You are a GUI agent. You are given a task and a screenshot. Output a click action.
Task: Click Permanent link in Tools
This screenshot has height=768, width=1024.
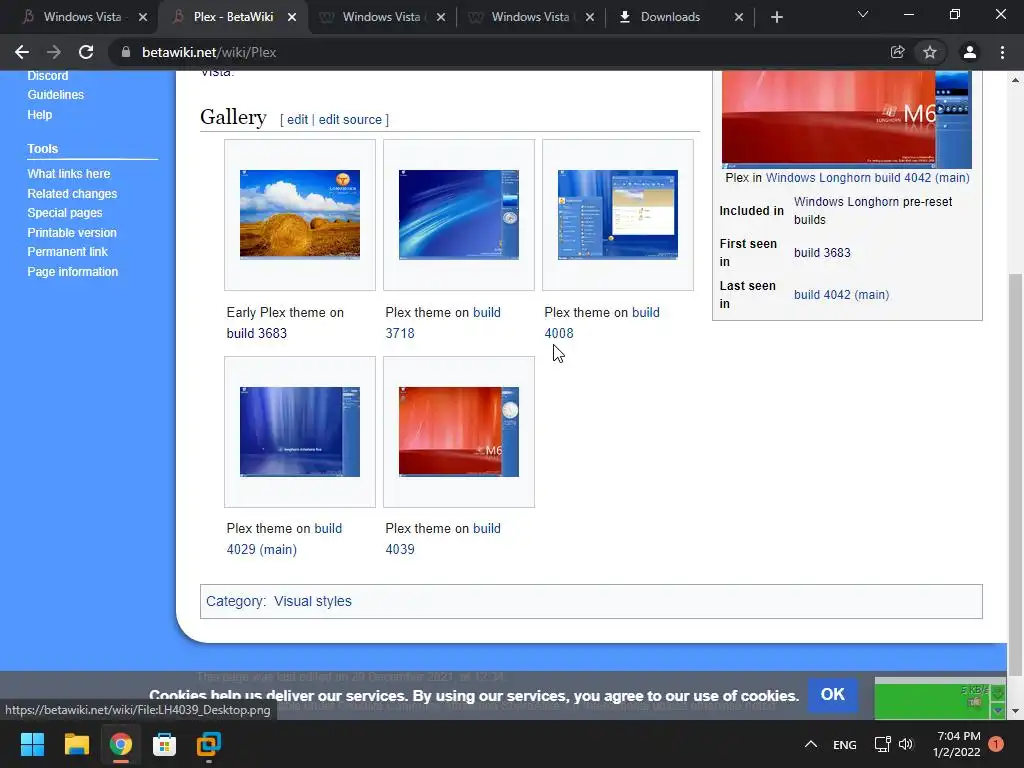67,251
